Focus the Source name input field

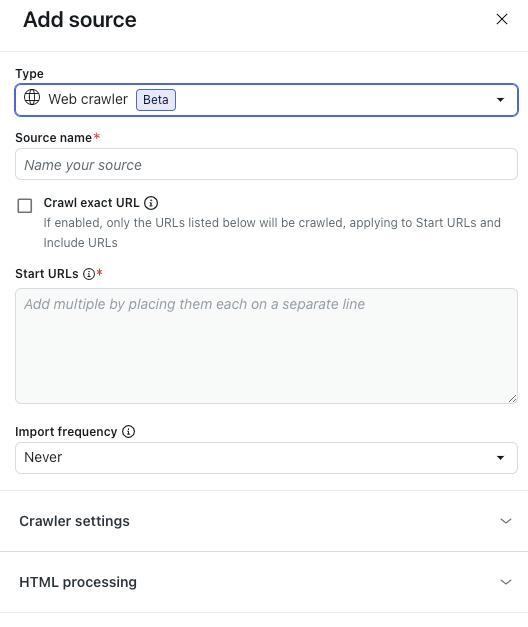(266, 164)
